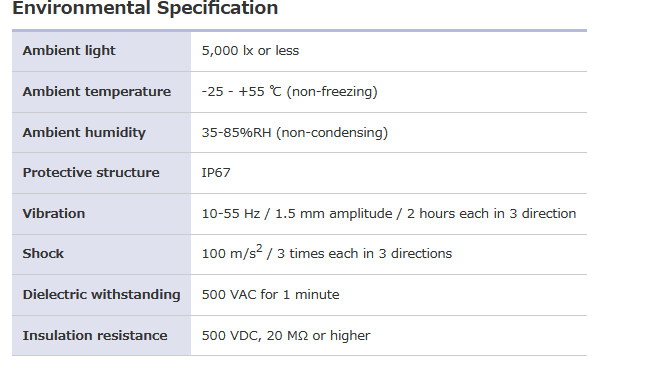Image resolution: width=658 pixels, height=384 pixels.
Task: Click the 5,000 lx or less value
Action: pyautogui.click(x=250, y=51)
